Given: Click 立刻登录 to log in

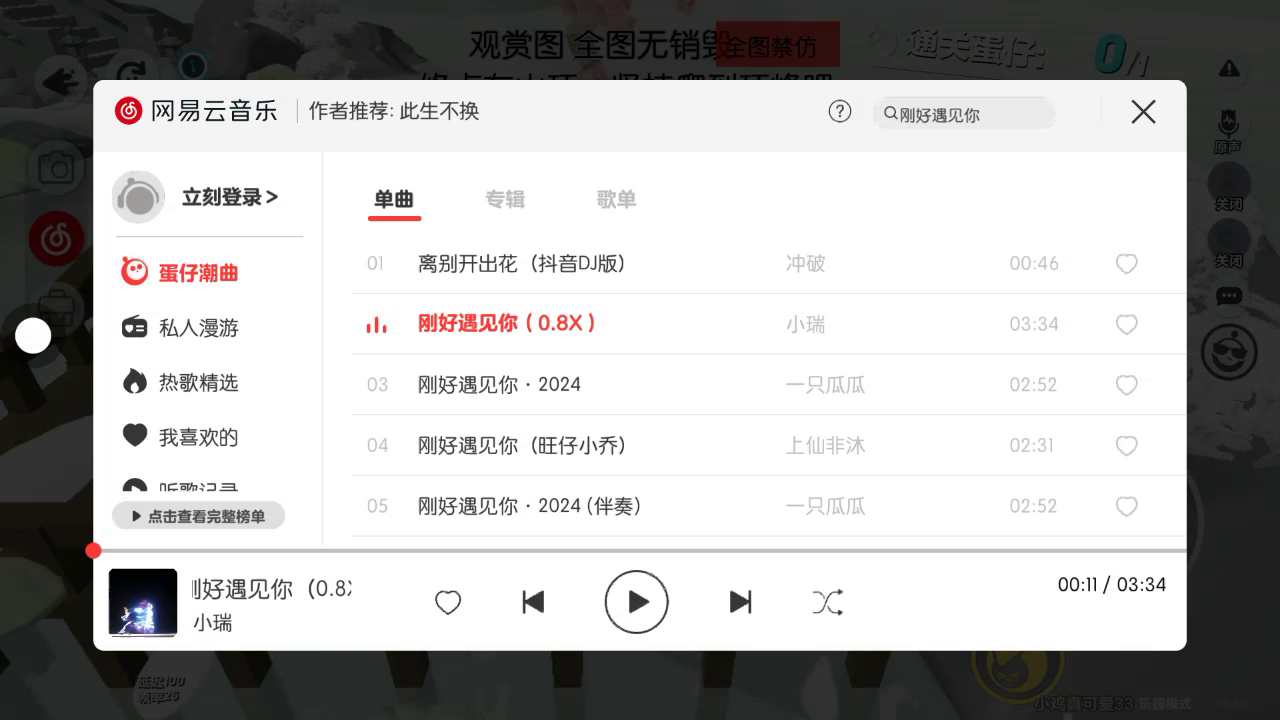Looking at the screenshot, I should (x=230, y=197).
